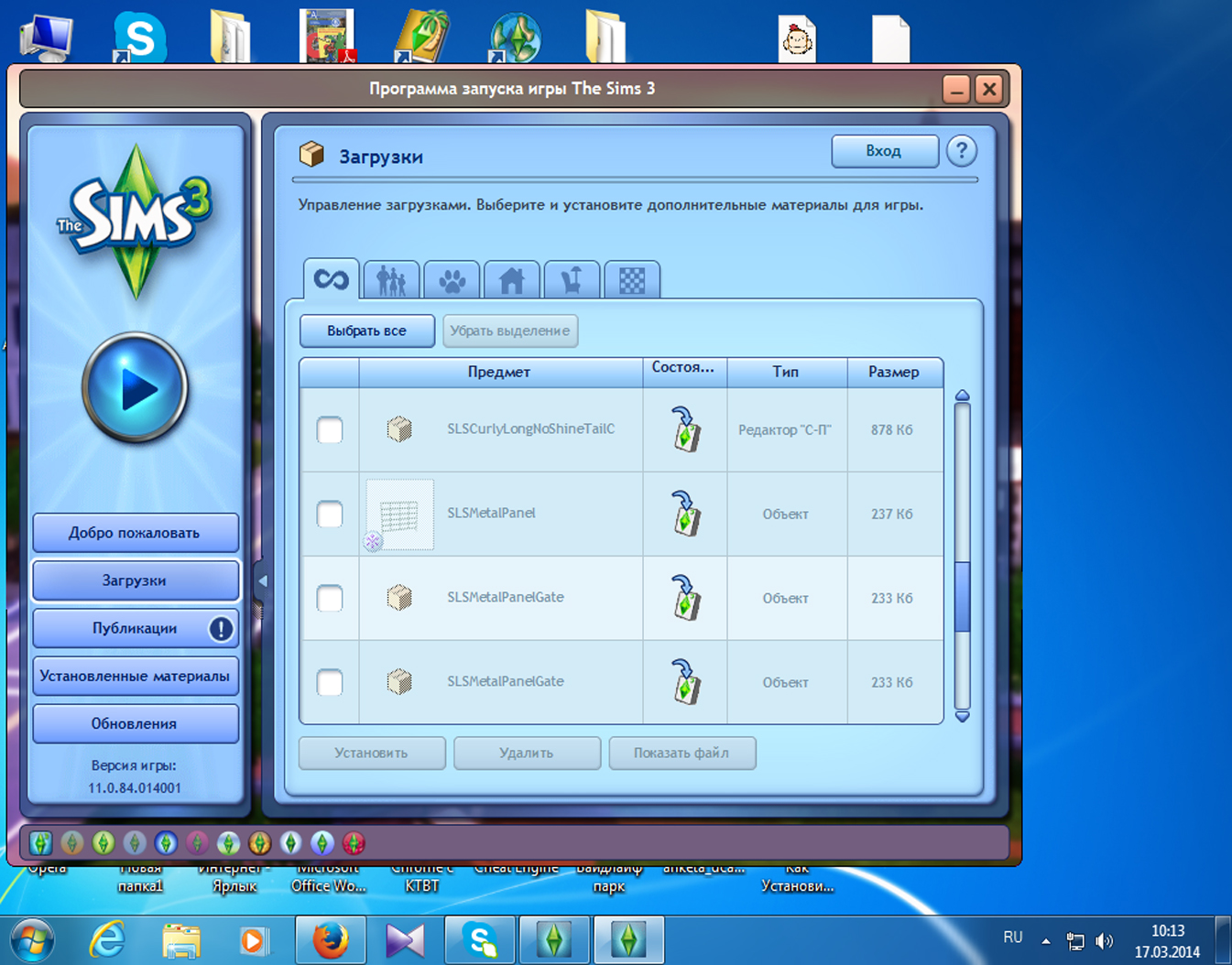The image size is (1232, 965).
Task: Go to the Обновления section
Action: click(136, 723)
